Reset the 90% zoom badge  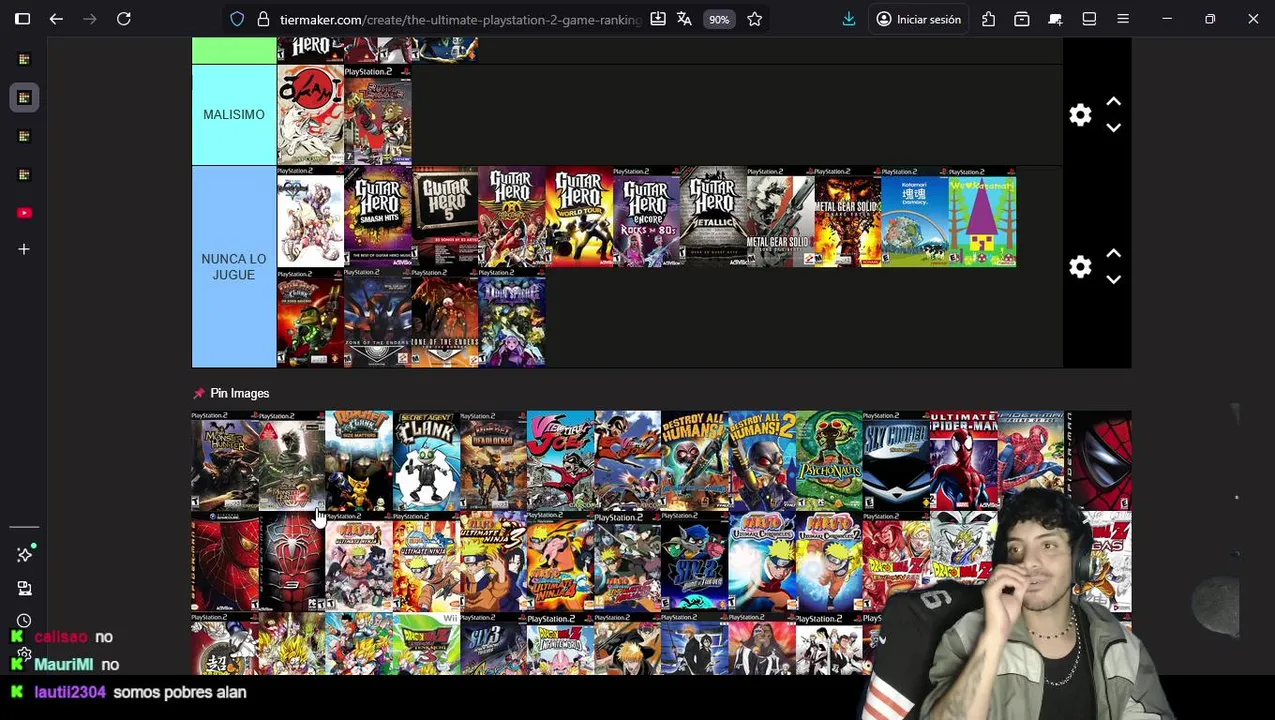[719, 19]
